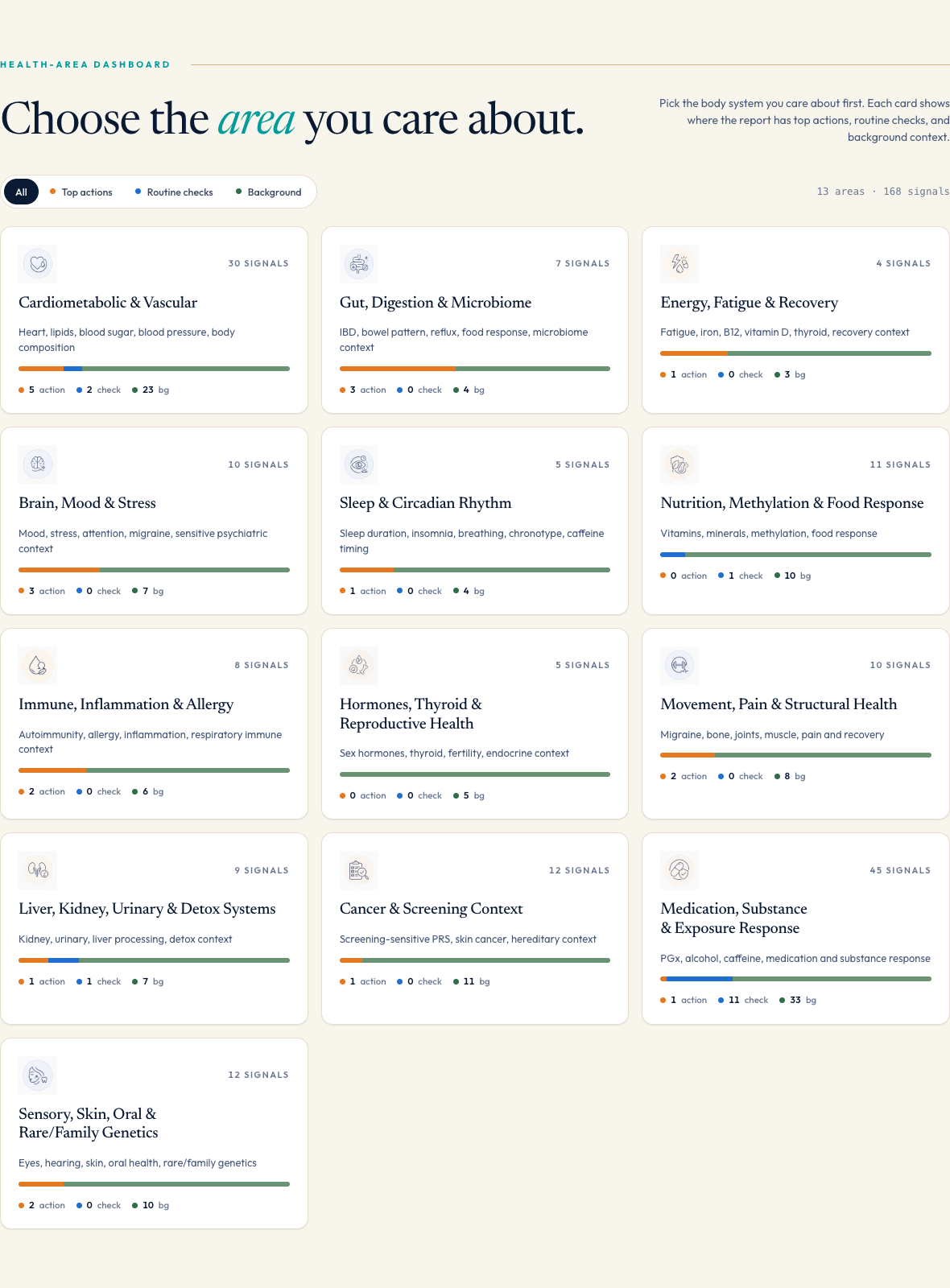Click the Cardiometabolic signal distribution bar

coord(154,369)
